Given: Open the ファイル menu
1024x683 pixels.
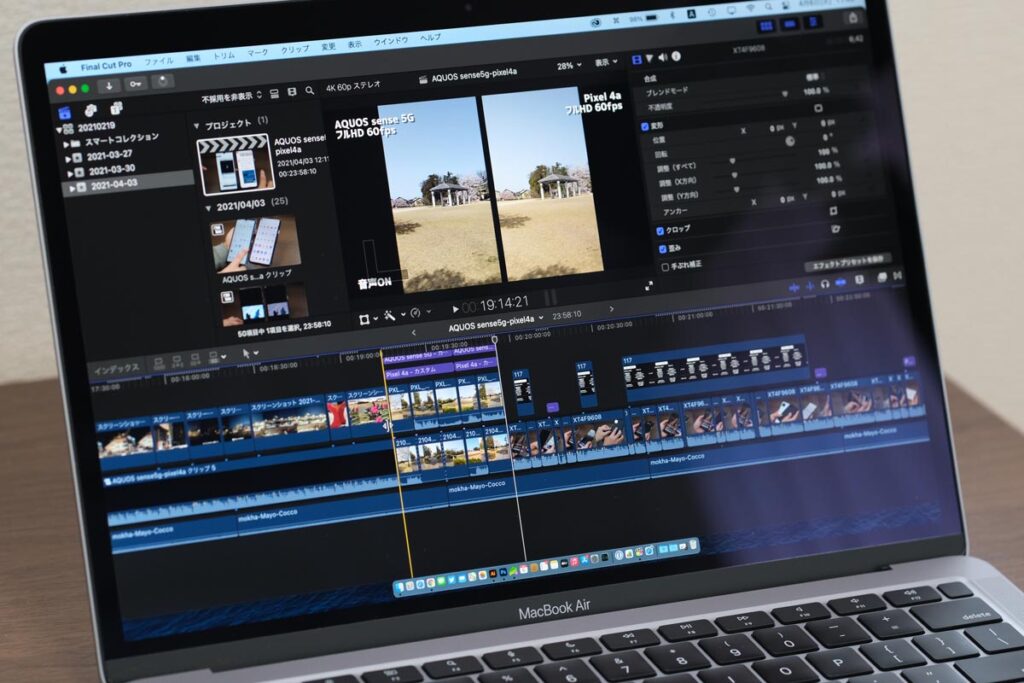Looking at the screenshot, I should [x=159, y=61].
